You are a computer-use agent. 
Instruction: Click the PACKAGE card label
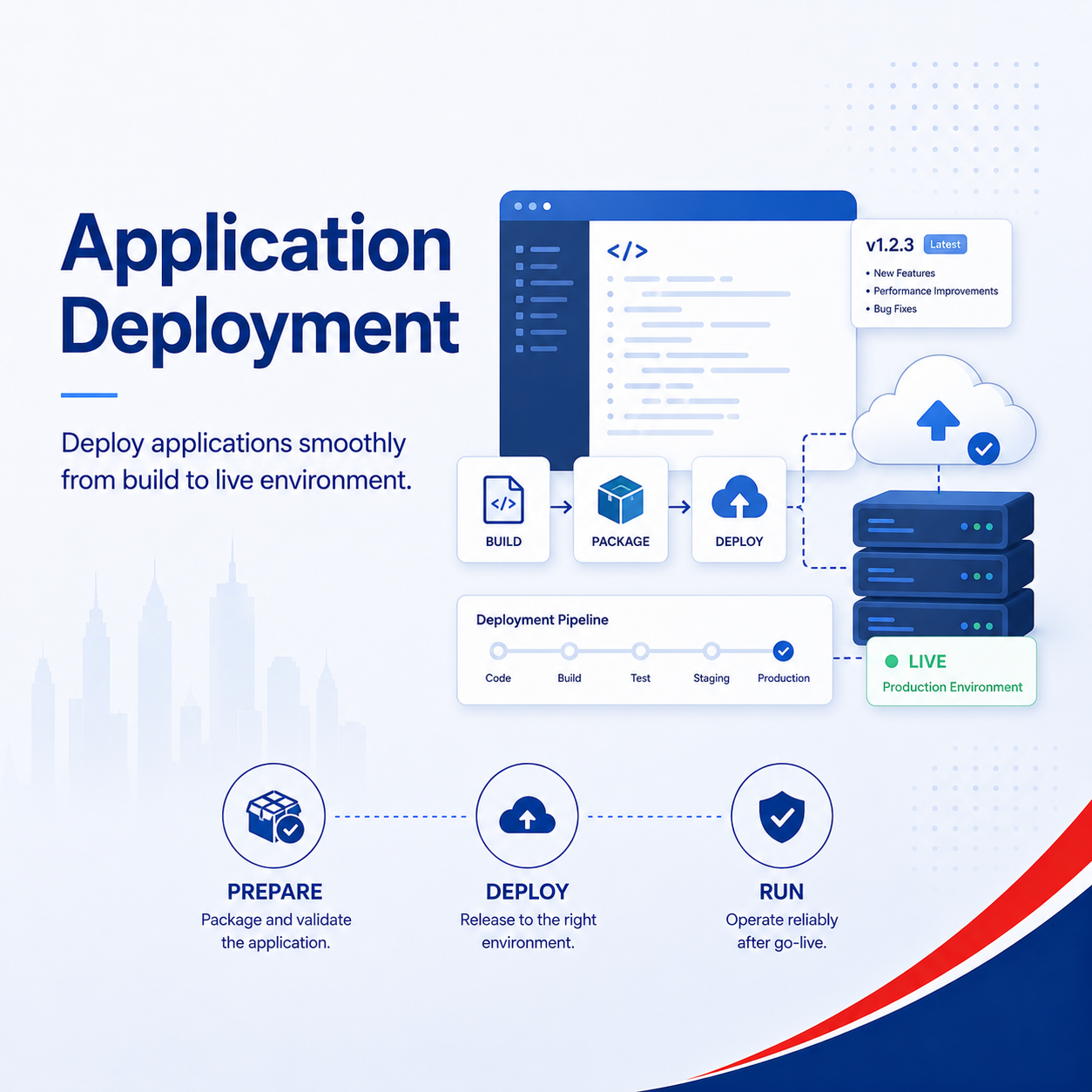tap(621, 542)
